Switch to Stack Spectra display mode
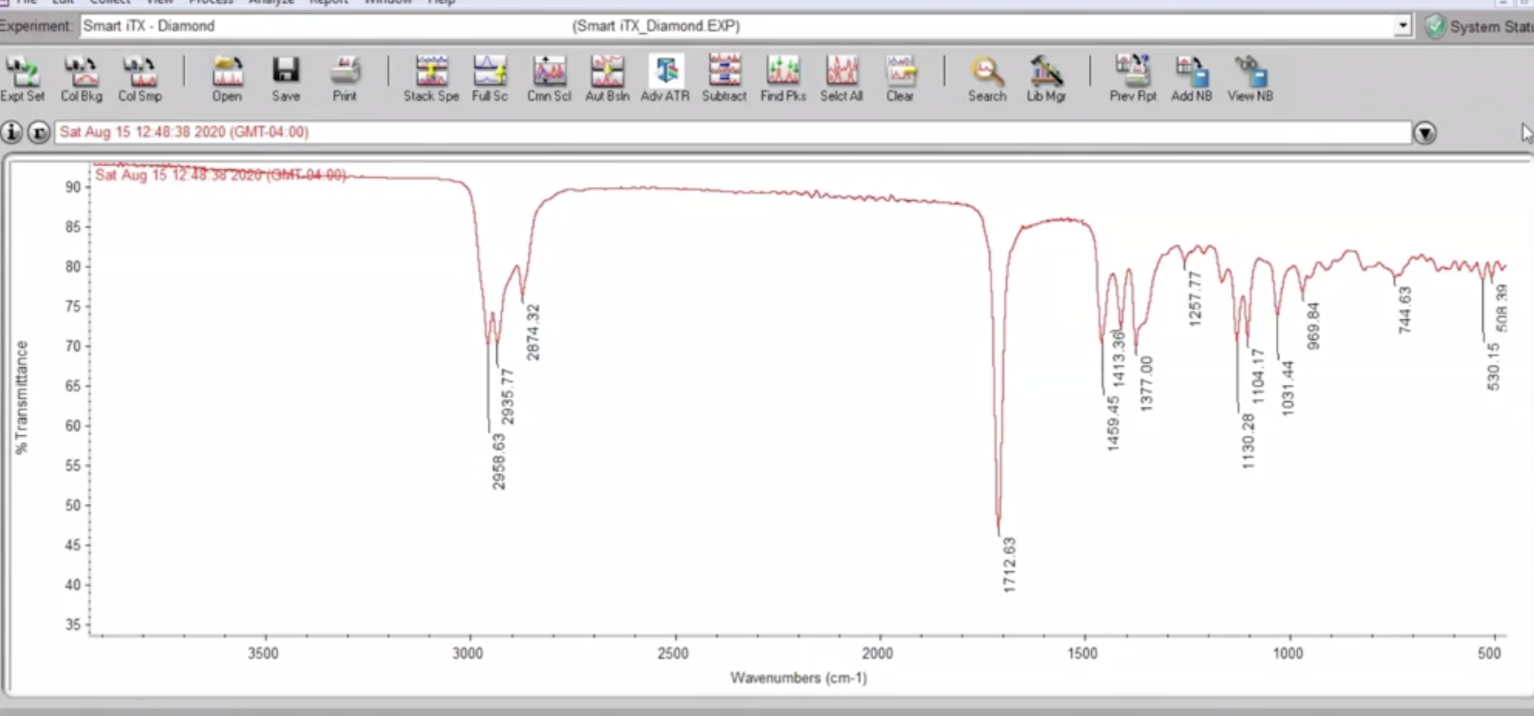1534x716 pixels. [x=431, y=76]
